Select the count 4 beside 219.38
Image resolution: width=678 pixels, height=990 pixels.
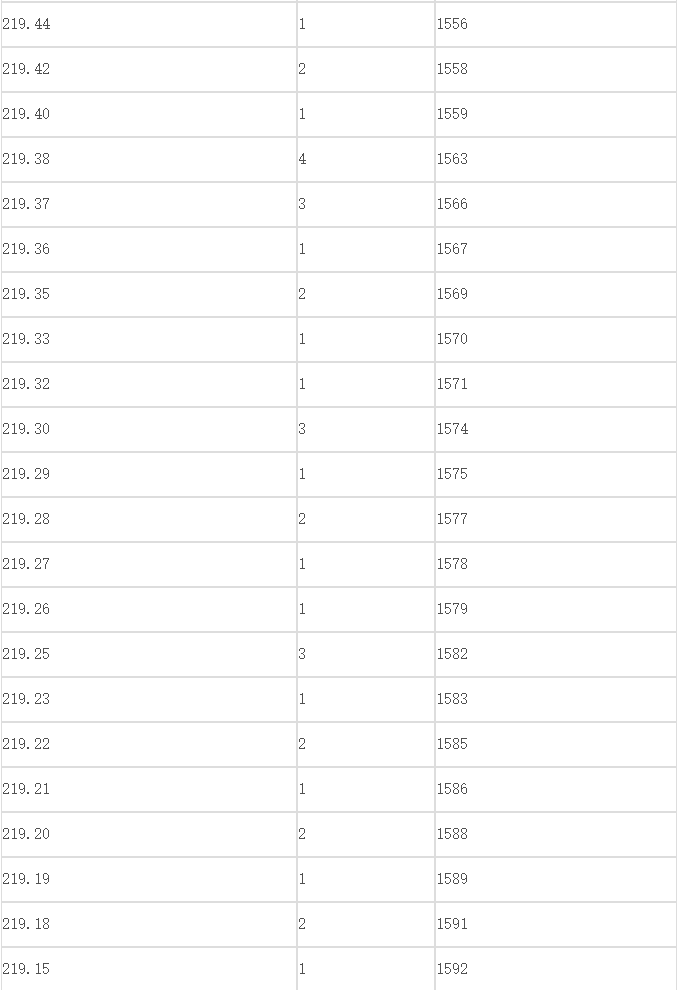pos(366,159)
